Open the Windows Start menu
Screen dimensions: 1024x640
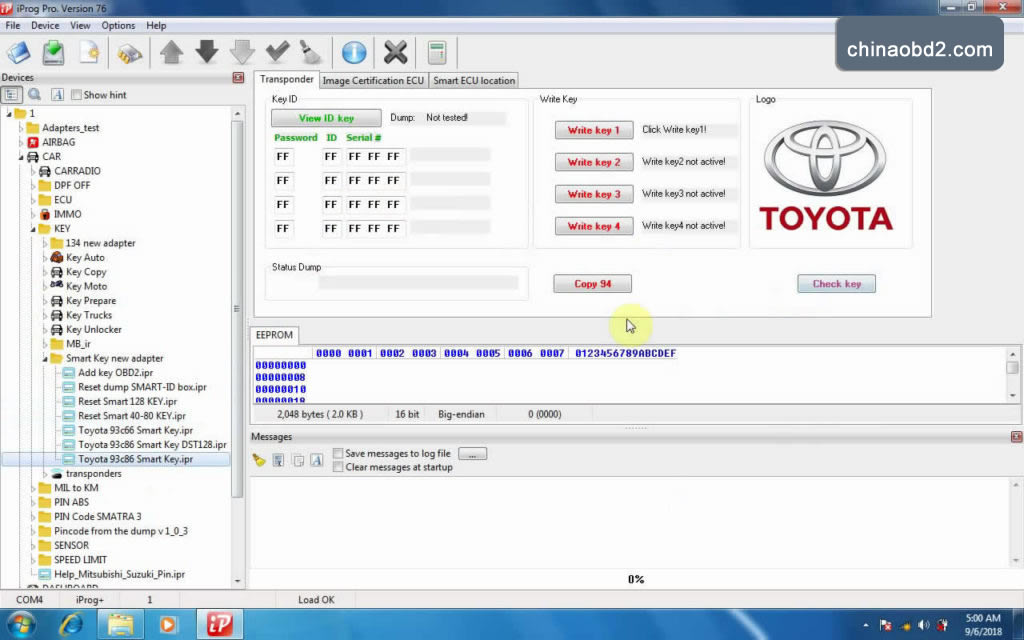pos(20,624)
